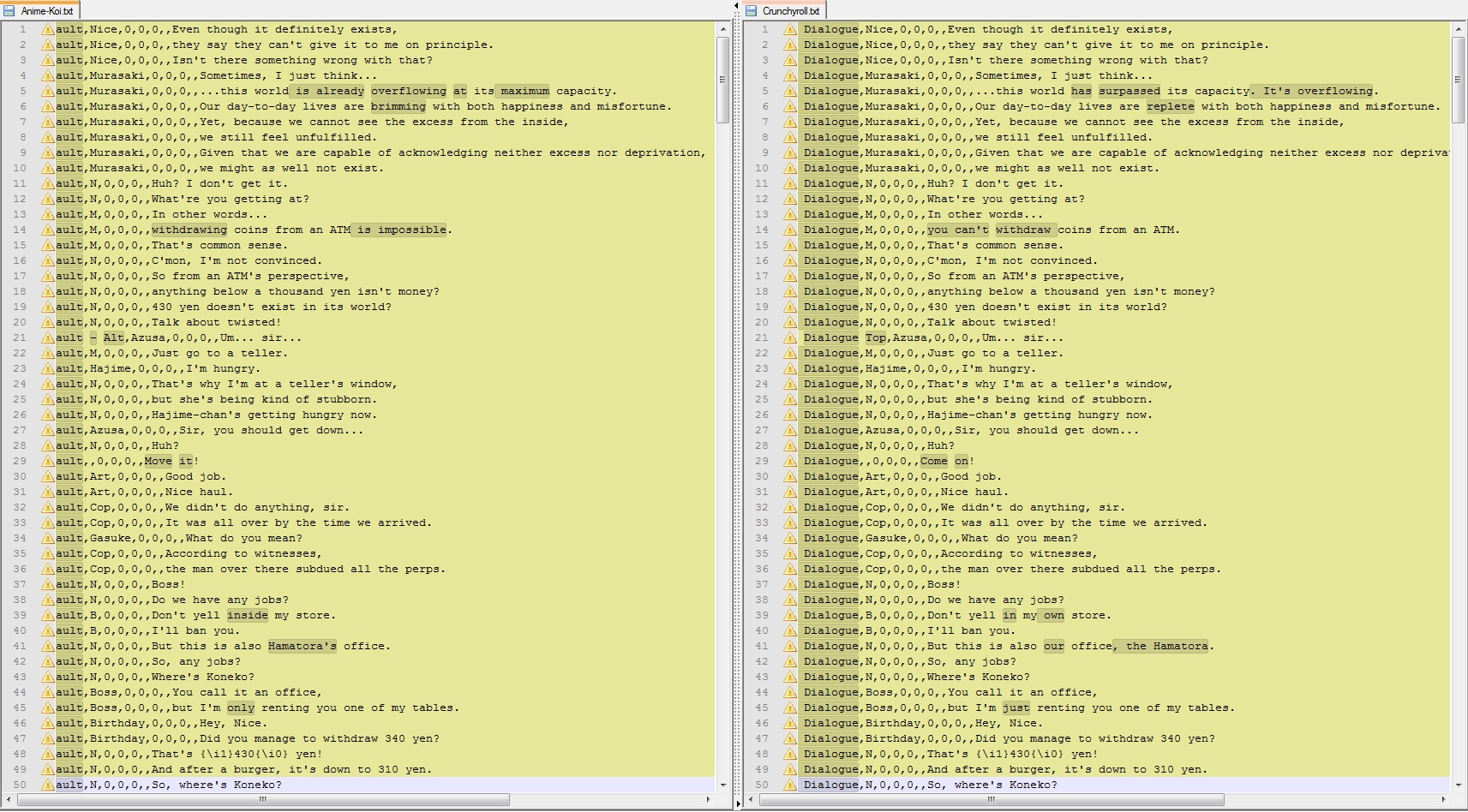1468x812 pixels.
Task: Click the Crunchyroll vertical scrollbar thumb
Action: click(x=1458, y=80)
